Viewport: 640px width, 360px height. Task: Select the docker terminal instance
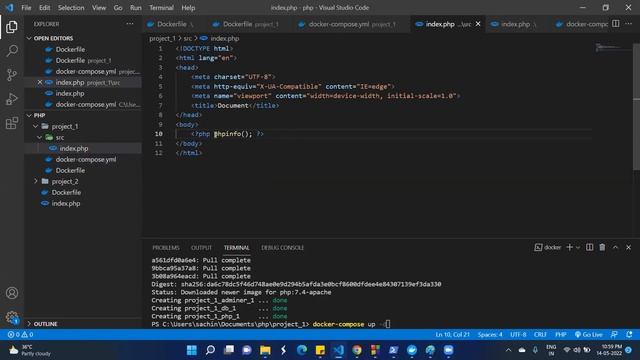pyautogui.click(x=548, y=247)
